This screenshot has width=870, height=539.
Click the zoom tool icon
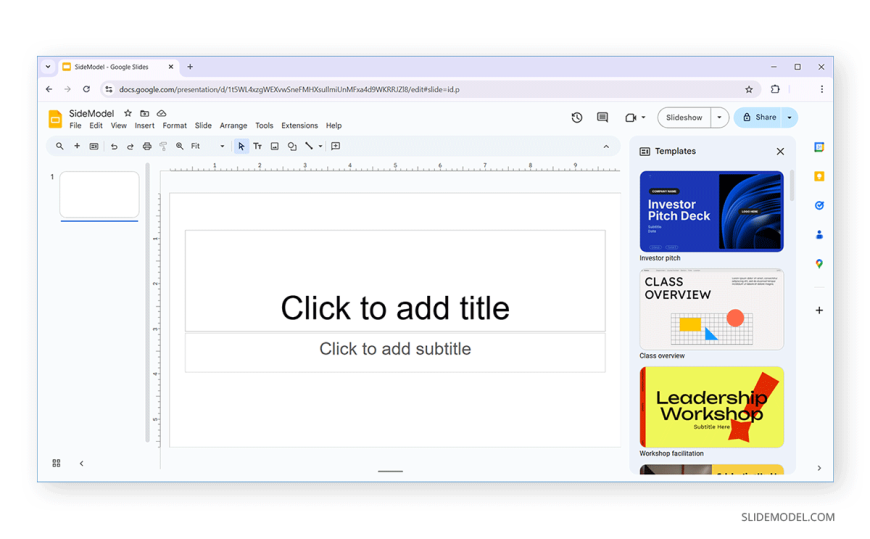pyautogui.click(x=180, y=147)
